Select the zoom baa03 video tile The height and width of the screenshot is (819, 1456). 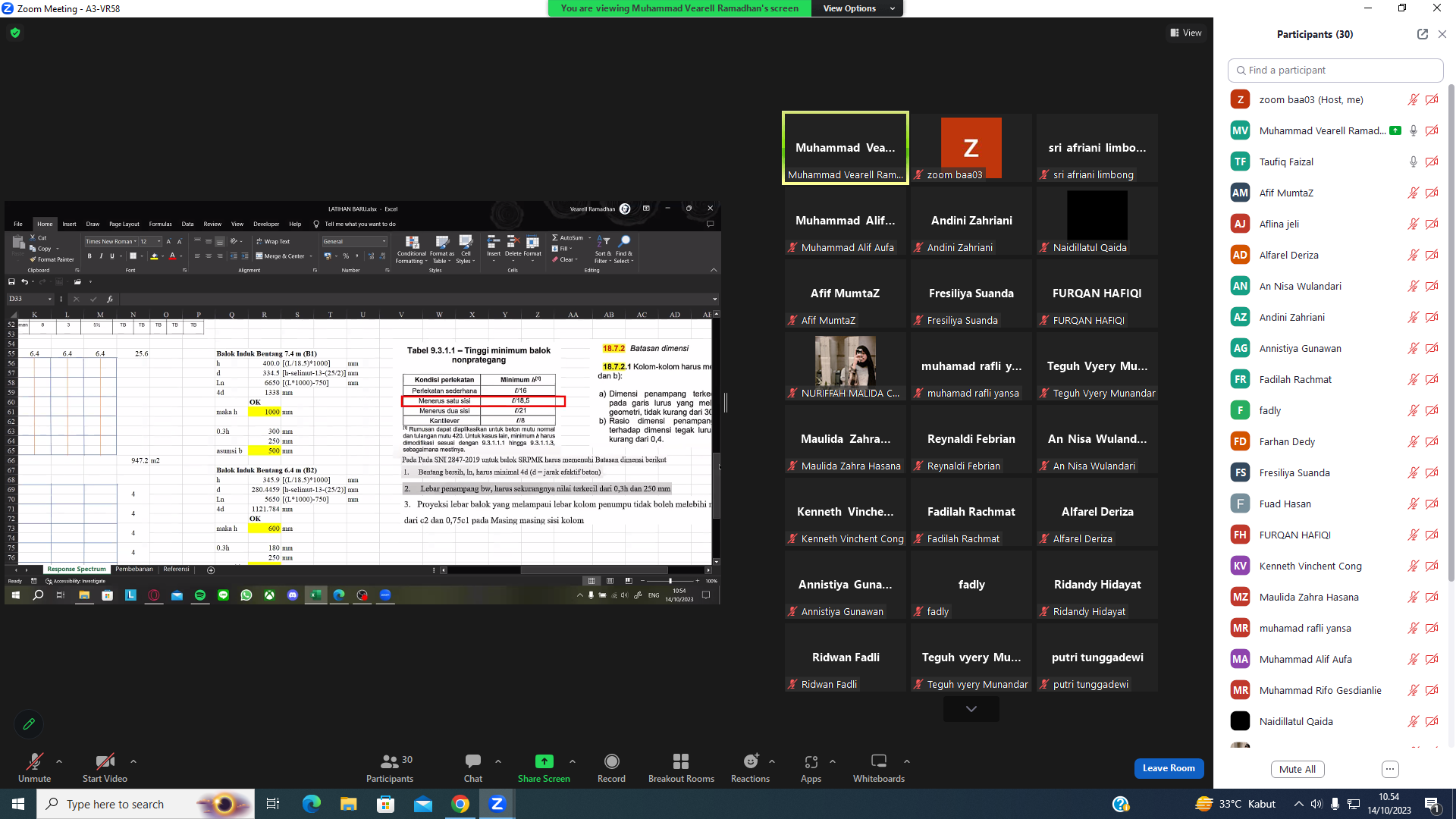tap(971, 149)
